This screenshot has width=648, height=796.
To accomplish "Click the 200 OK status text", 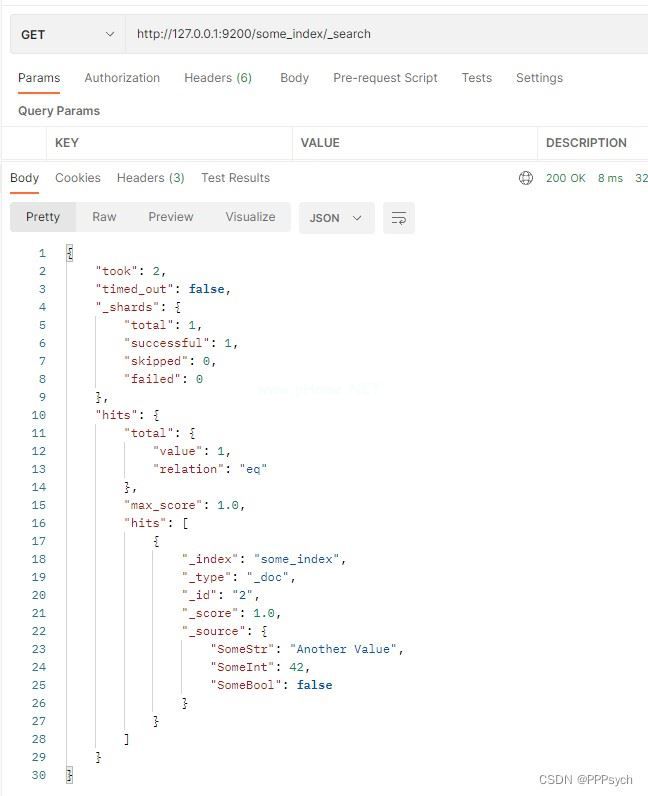I will point(566,178).
